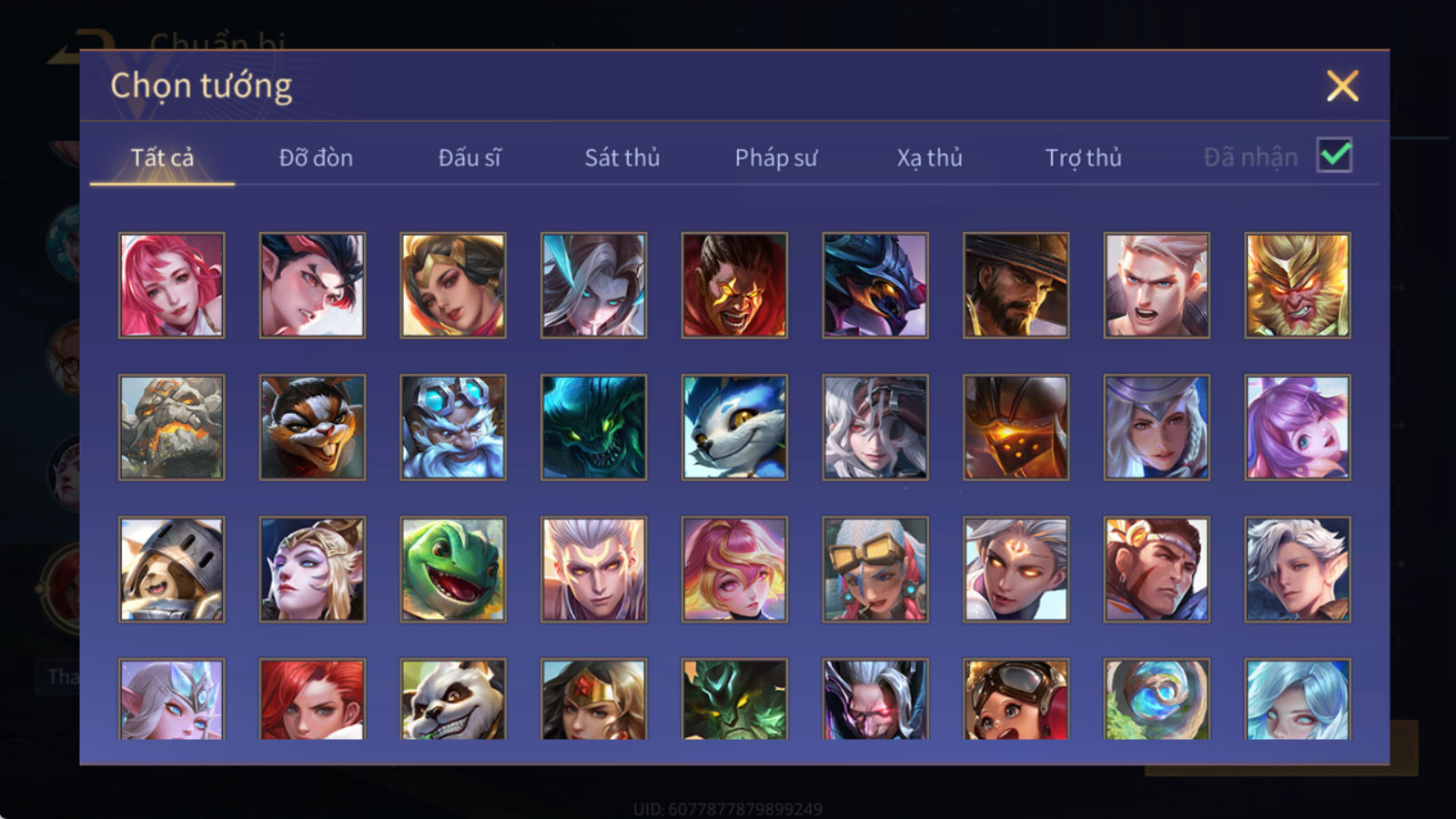The height and width of the screenshot is (819, 1456).
Task: Open the Sát thủ tab
Action: (x=622, y=157)
